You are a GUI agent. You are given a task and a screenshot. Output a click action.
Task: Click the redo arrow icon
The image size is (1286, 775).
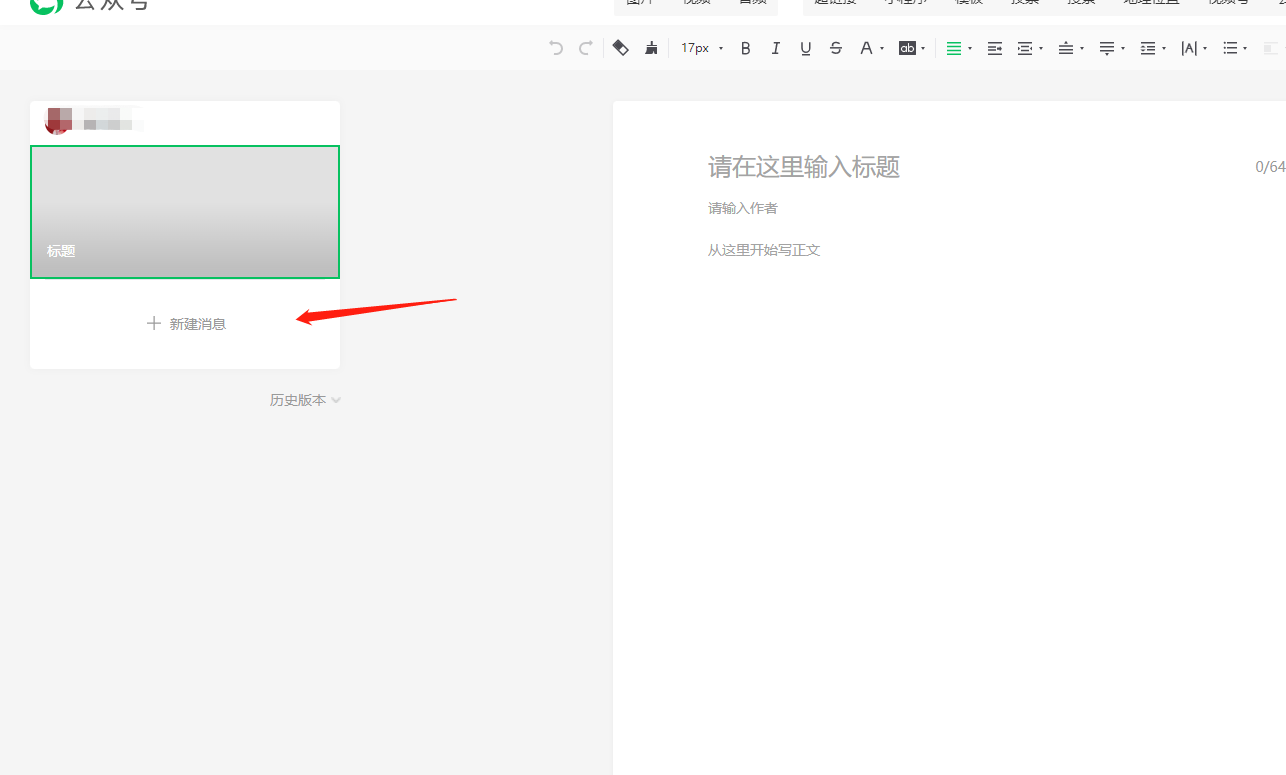pyautogui.click(x=586, y=47)
